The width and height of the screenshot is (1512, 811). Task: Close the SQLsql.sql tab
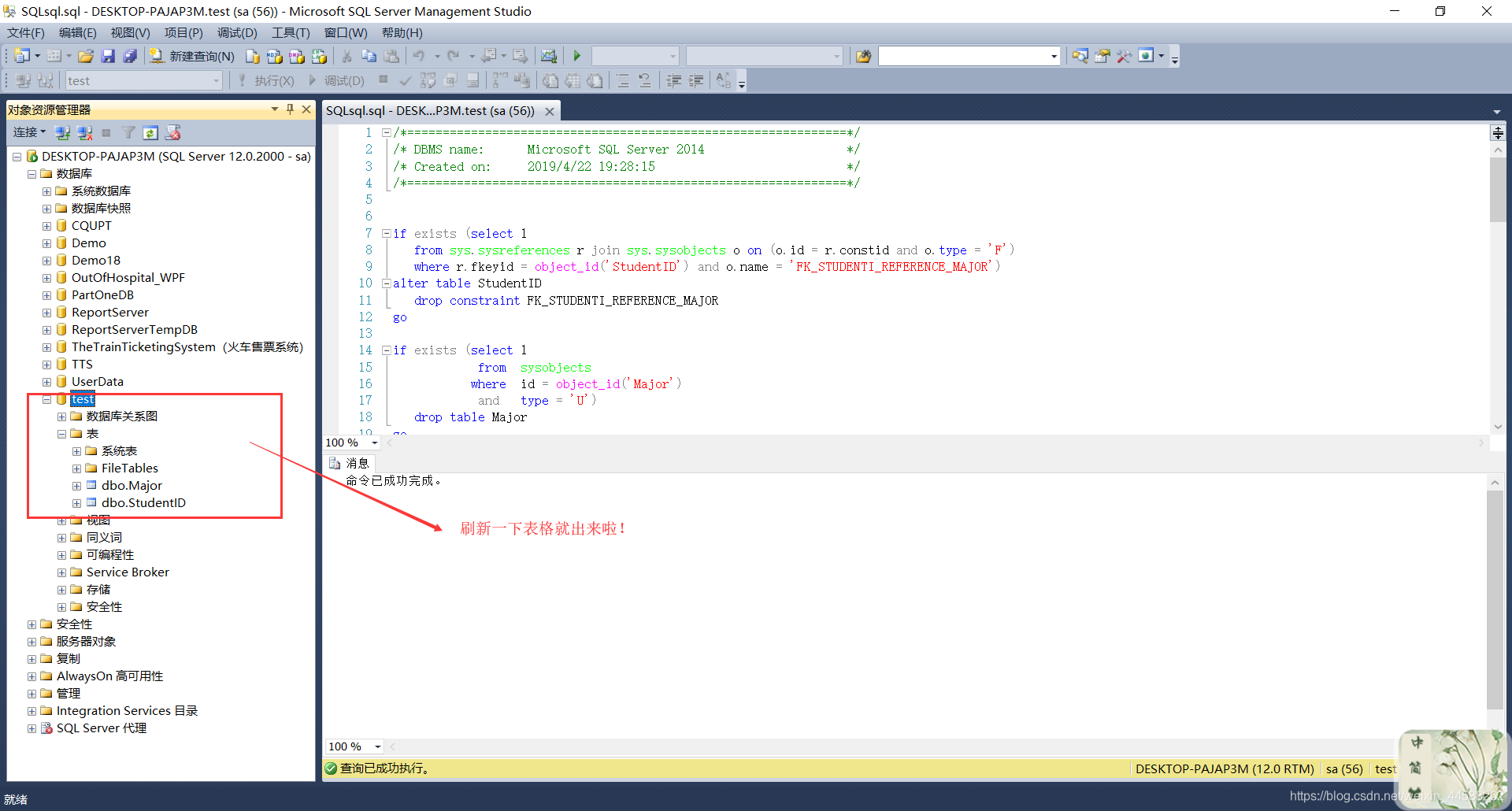pyautogui.click(x=550, y=111)
